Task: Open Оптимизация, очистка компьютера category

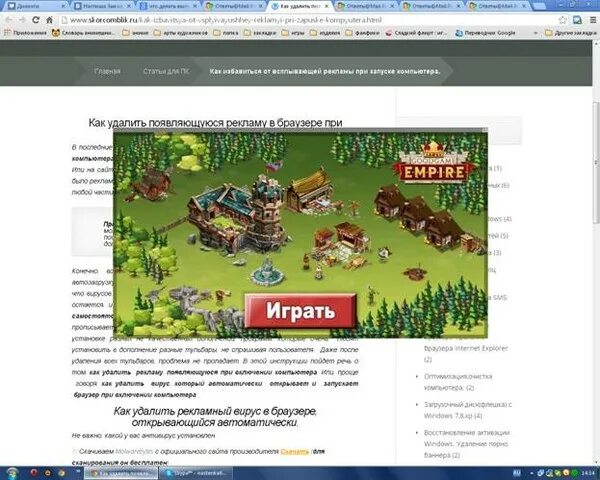Action: tap(458, 382)
